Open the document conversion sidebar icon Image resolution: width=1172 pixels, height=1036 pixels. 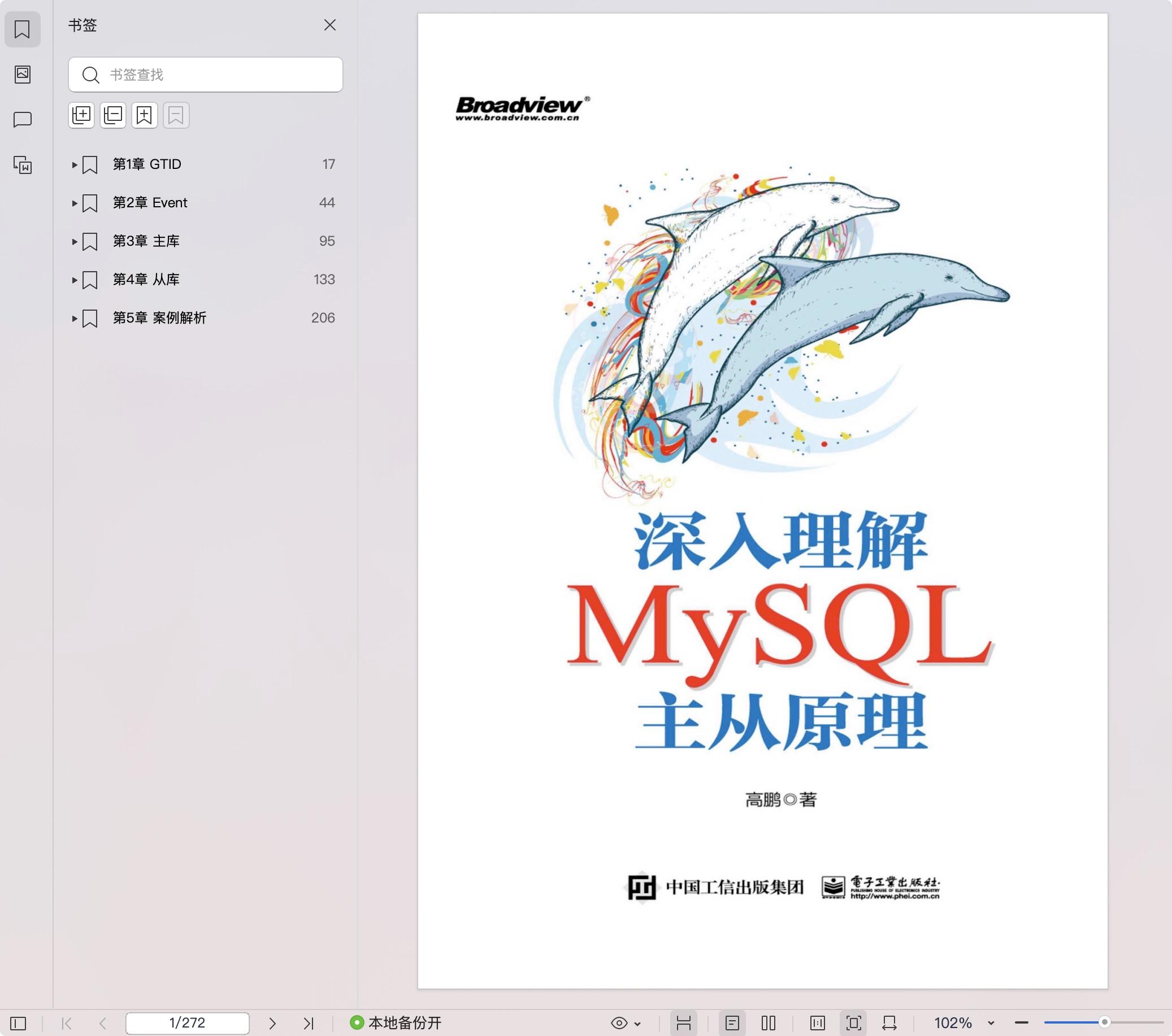(23, 165)
